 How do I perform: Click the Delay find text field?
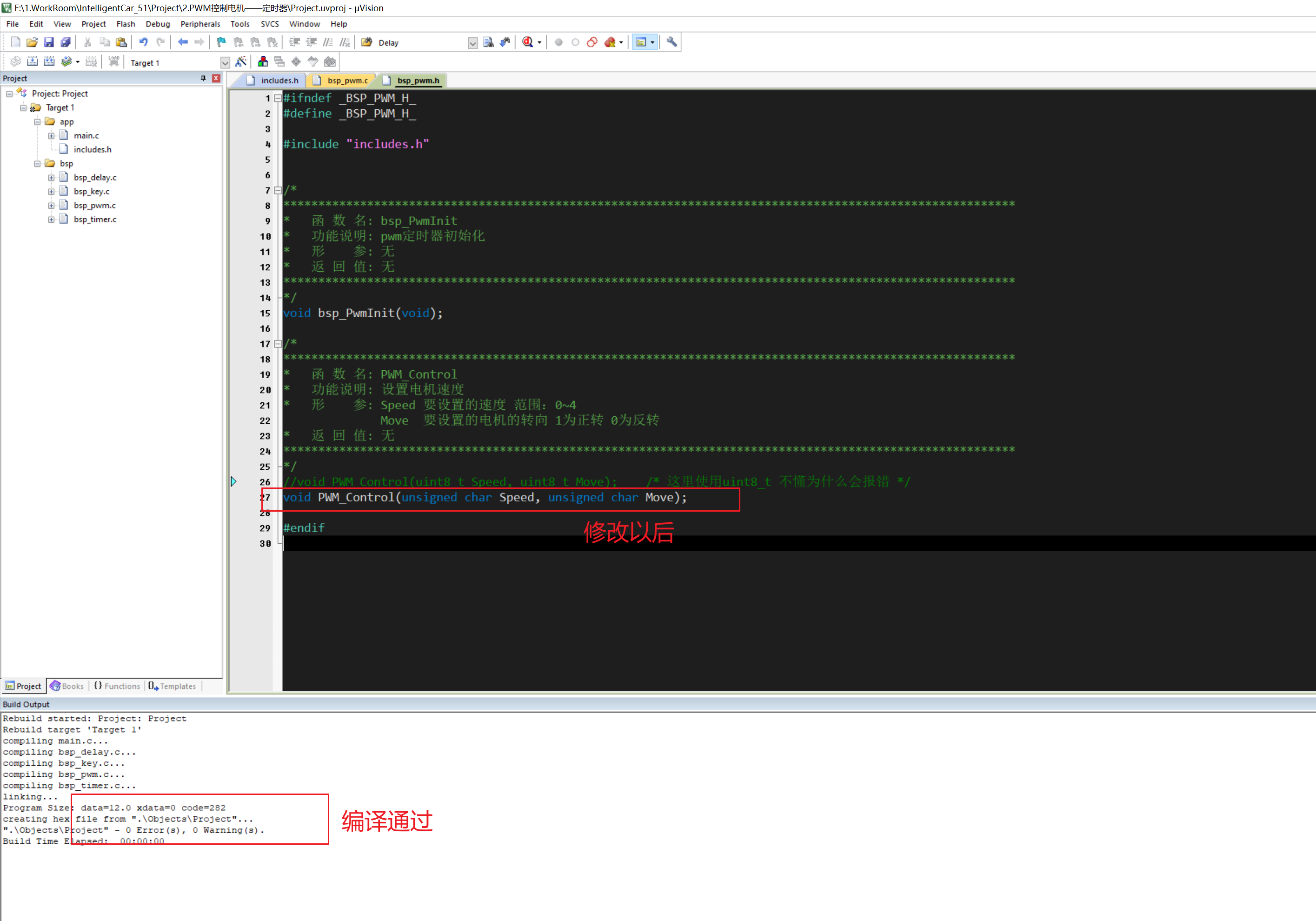tap(422, 43)
